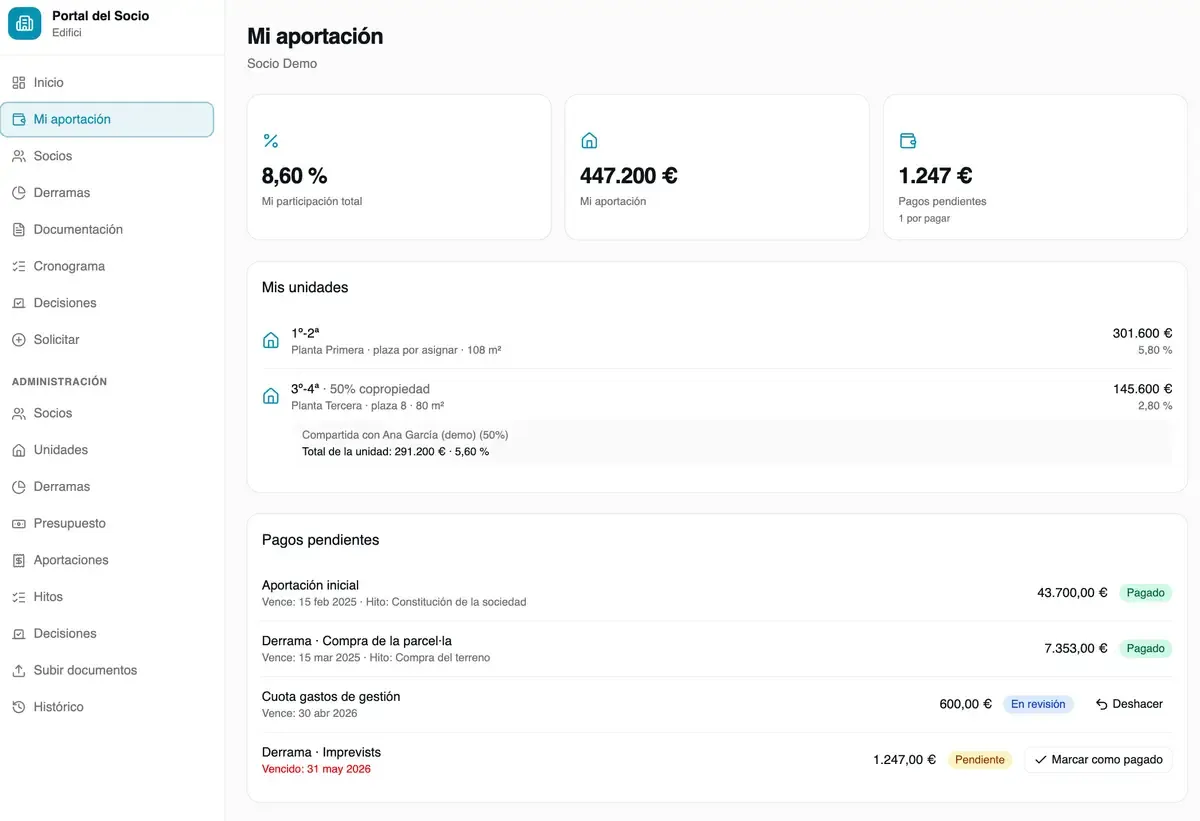The width and height of the screenshot is (1200, 821).
Task: Click the Aportación inicial payment row title
Action: pos(310,586)
